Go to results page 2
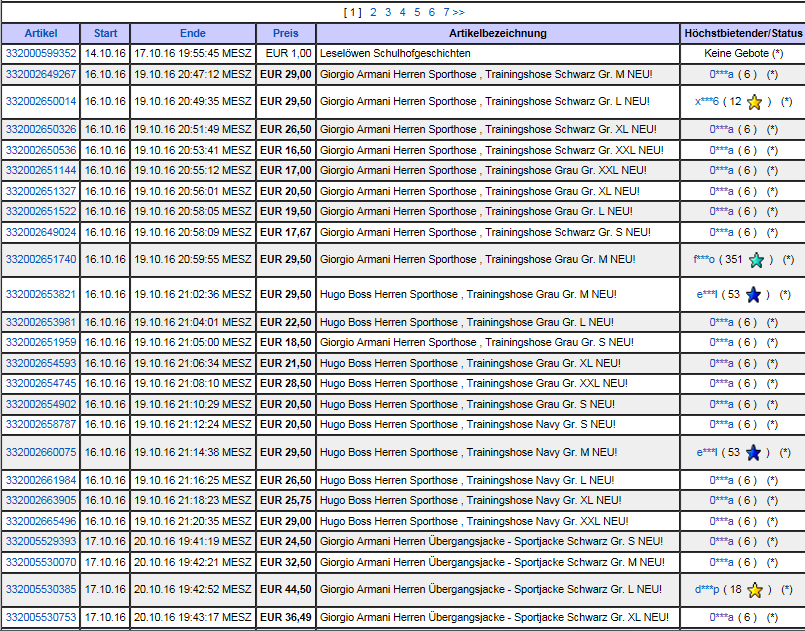The image size is (805, 631). point(373,12)
